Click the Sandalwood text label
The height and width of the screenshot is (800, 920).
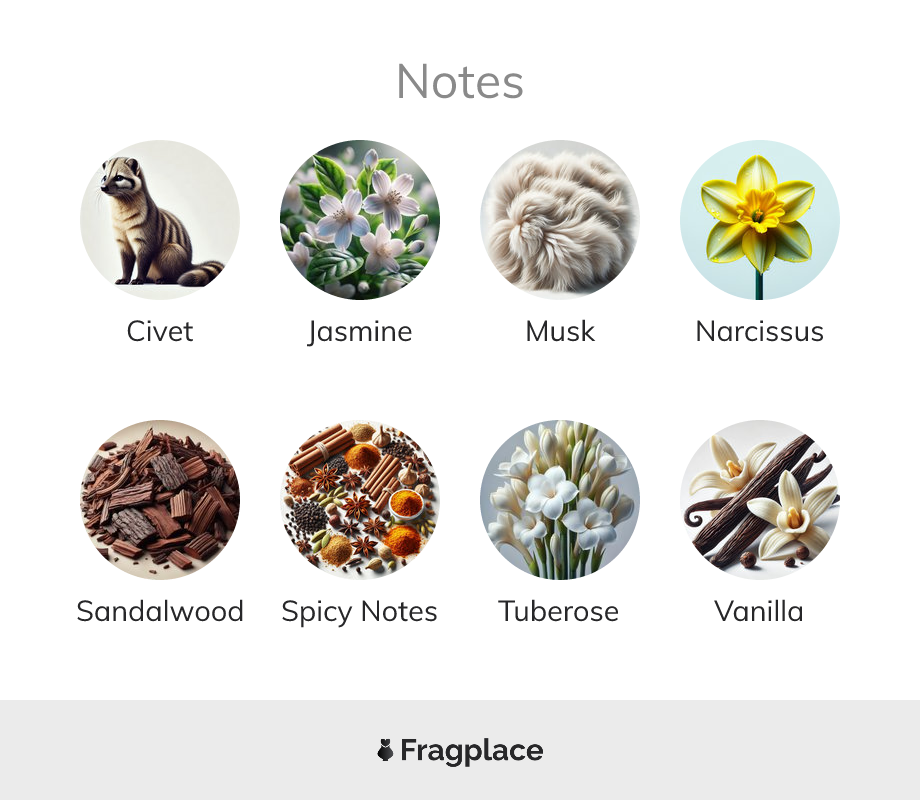(x=160, y=612)
